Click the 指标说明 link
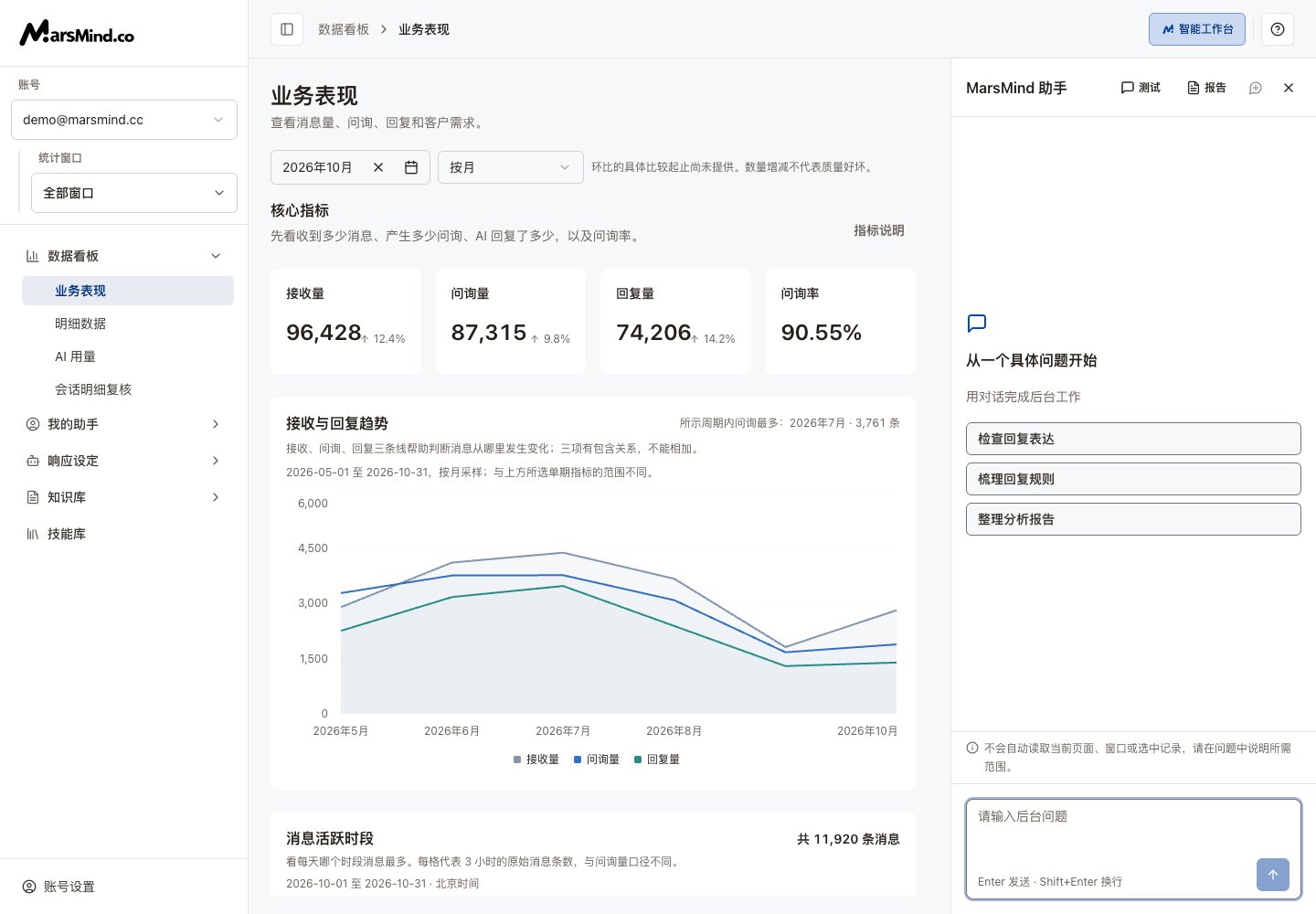The image size is (1316, 914). tap(879, 230)
